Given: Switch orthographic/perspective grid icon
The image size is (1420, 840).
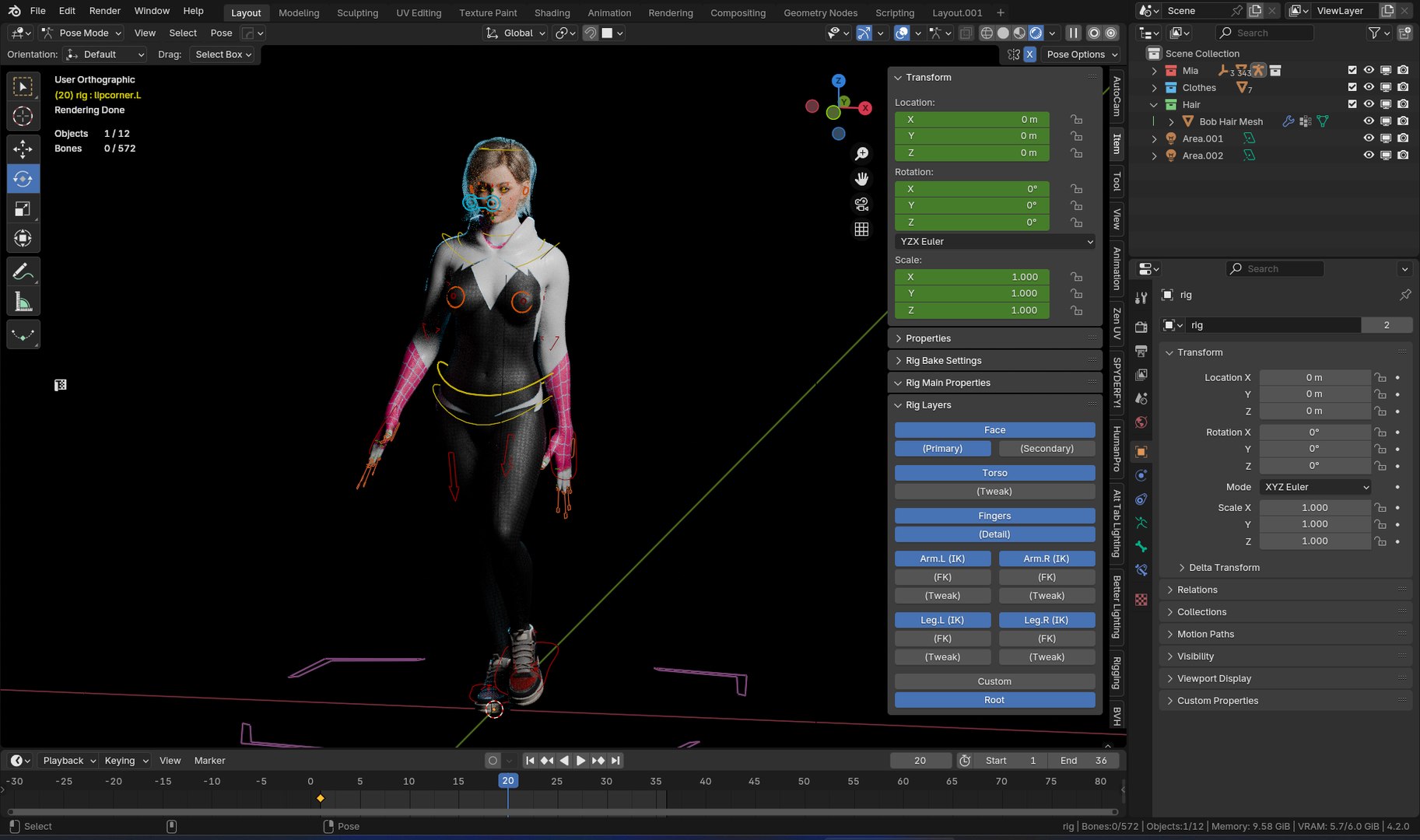Looking at the screenshot, I should (861, 229).
